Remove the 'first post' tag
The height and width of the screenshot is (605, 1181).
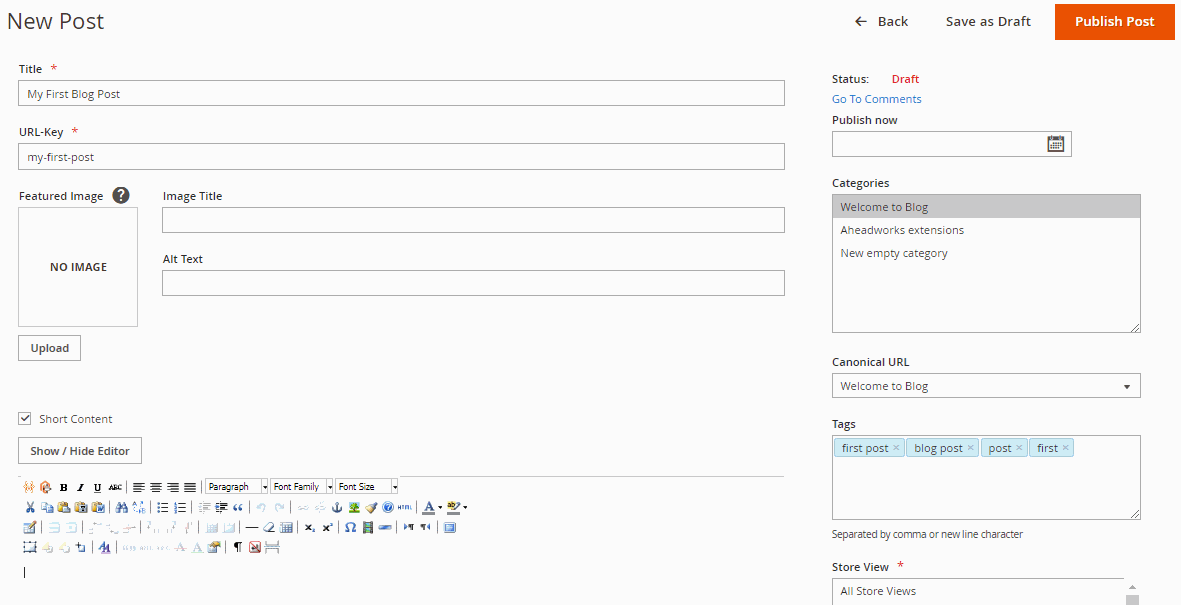896,448
